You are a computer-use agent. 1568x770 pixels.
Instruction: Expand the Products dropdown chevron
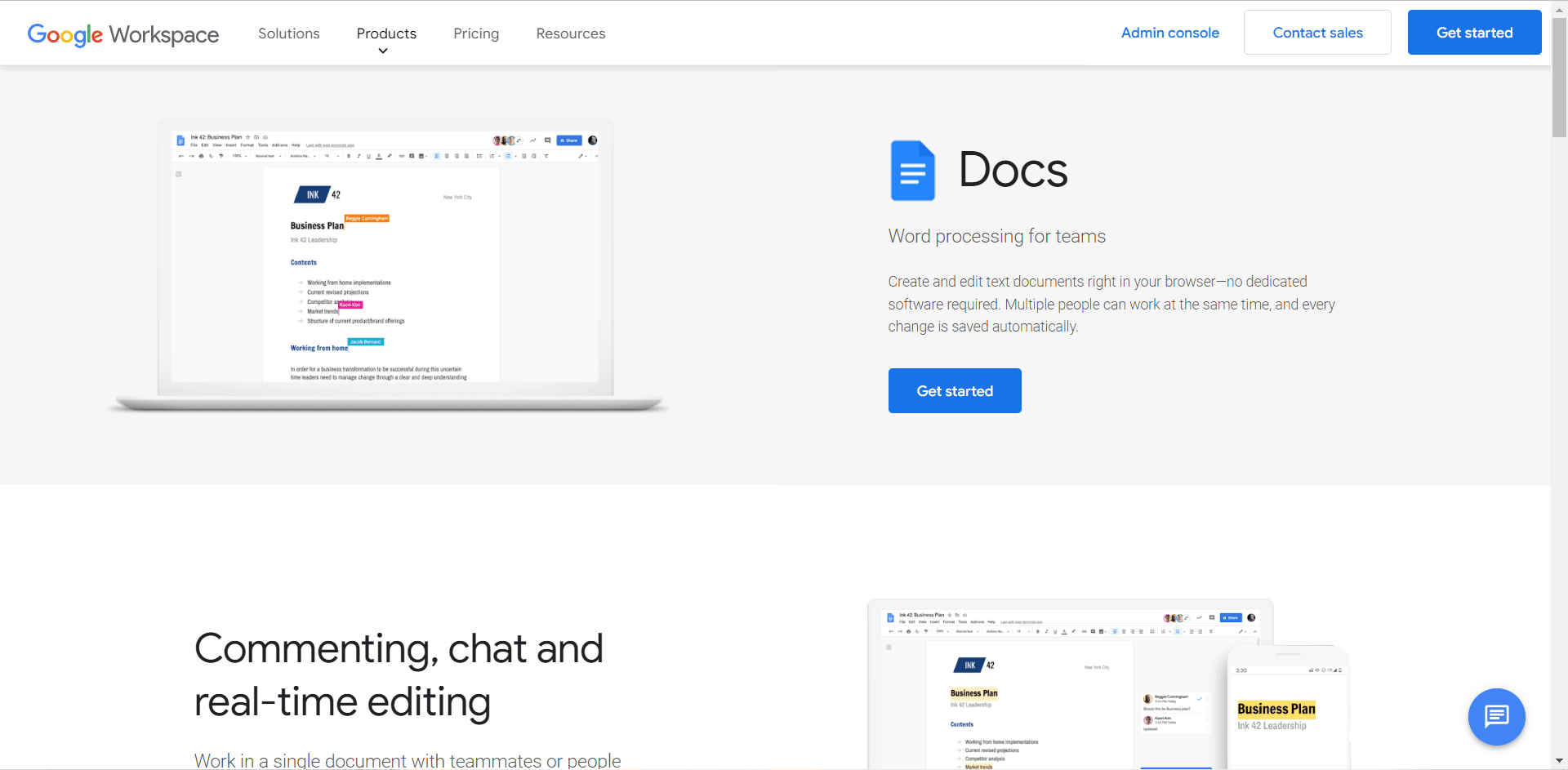click(x=383, y=51)
